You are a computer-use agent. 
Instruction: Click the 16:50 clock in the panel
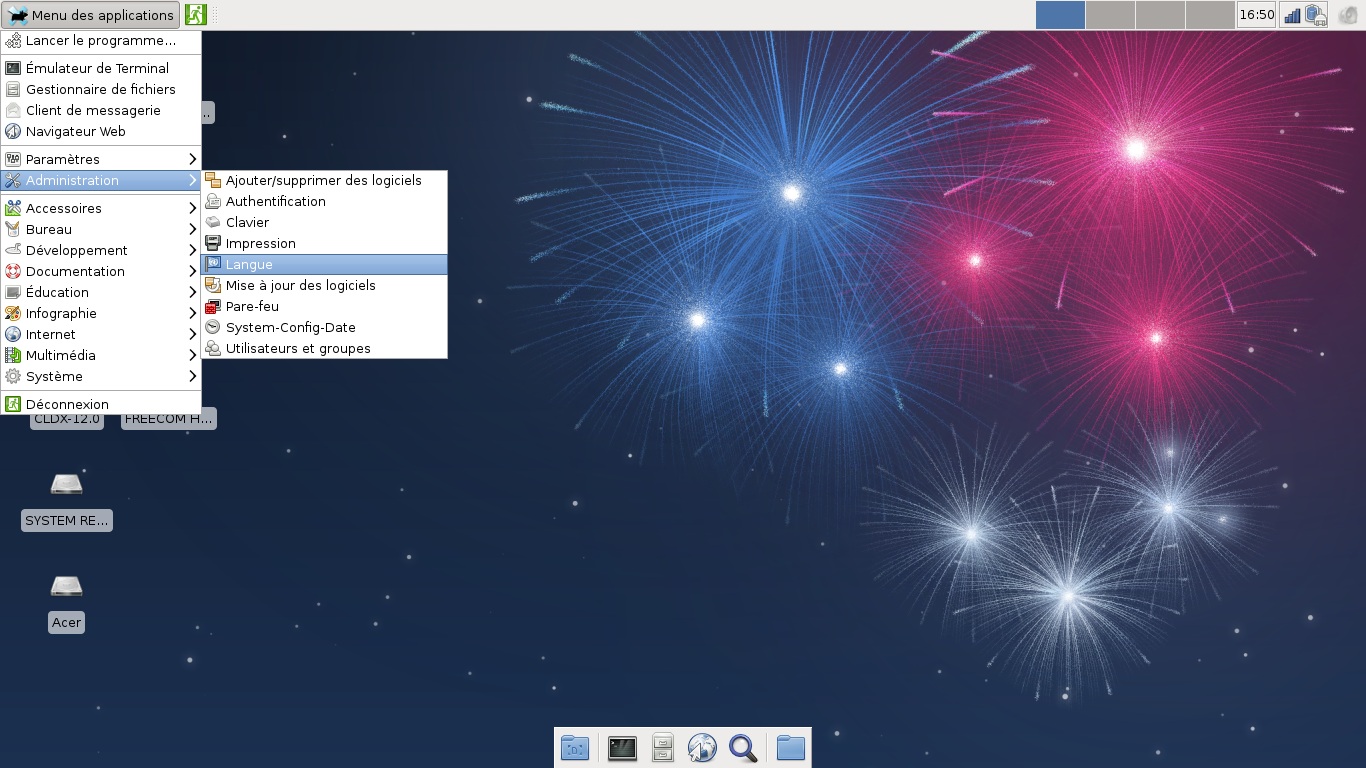pyautogui.click(x=1256, y=15)
